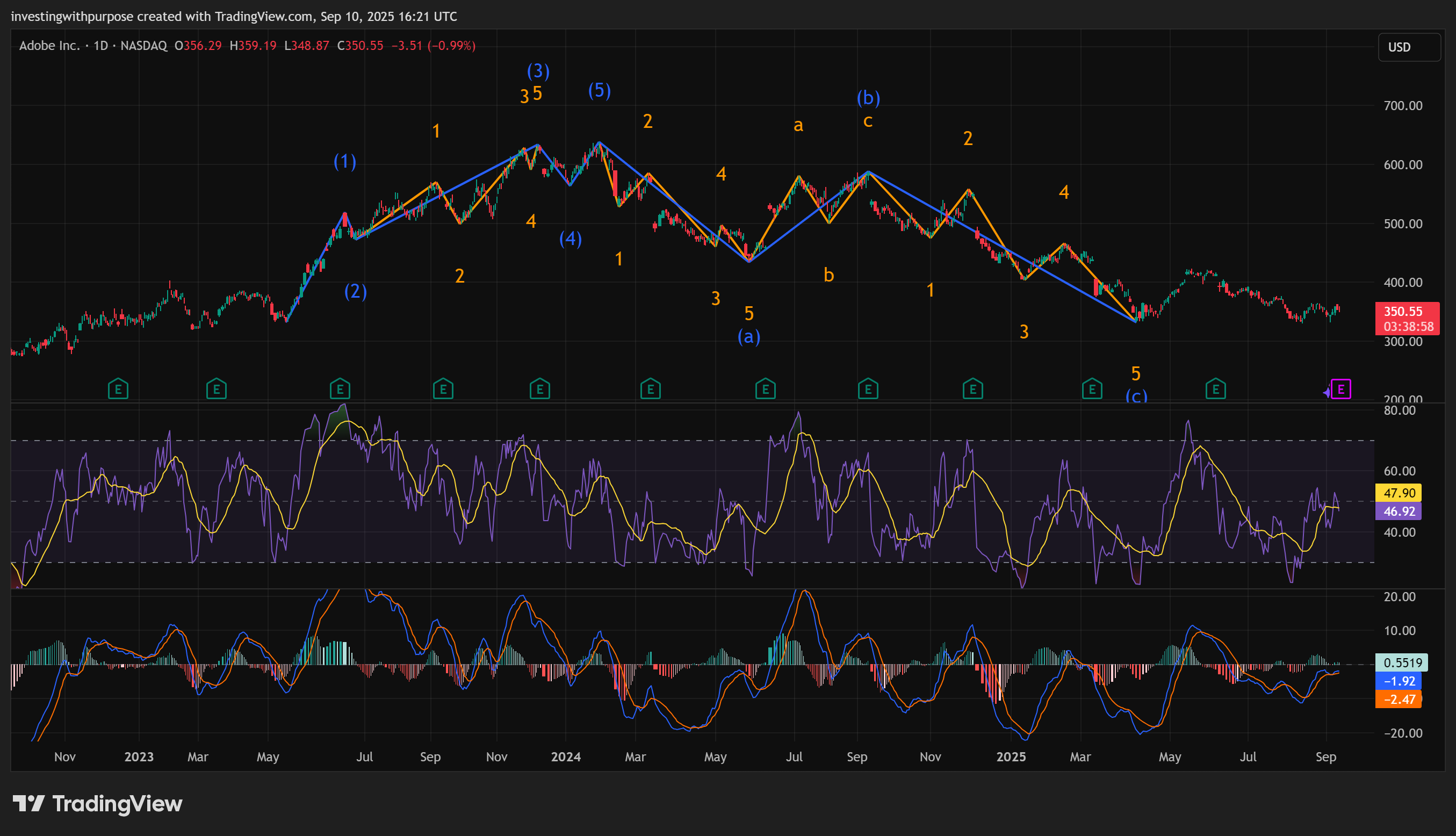Click the purple 46.92 RSI value label
1456x836 pixels.
pos(1398,511)
